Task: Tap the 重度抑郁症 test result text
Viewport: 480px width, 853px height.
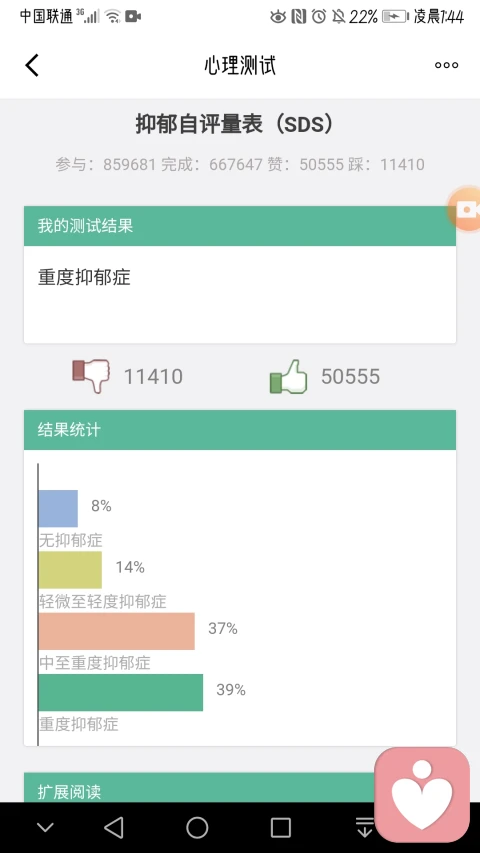Action: [84, 277]
